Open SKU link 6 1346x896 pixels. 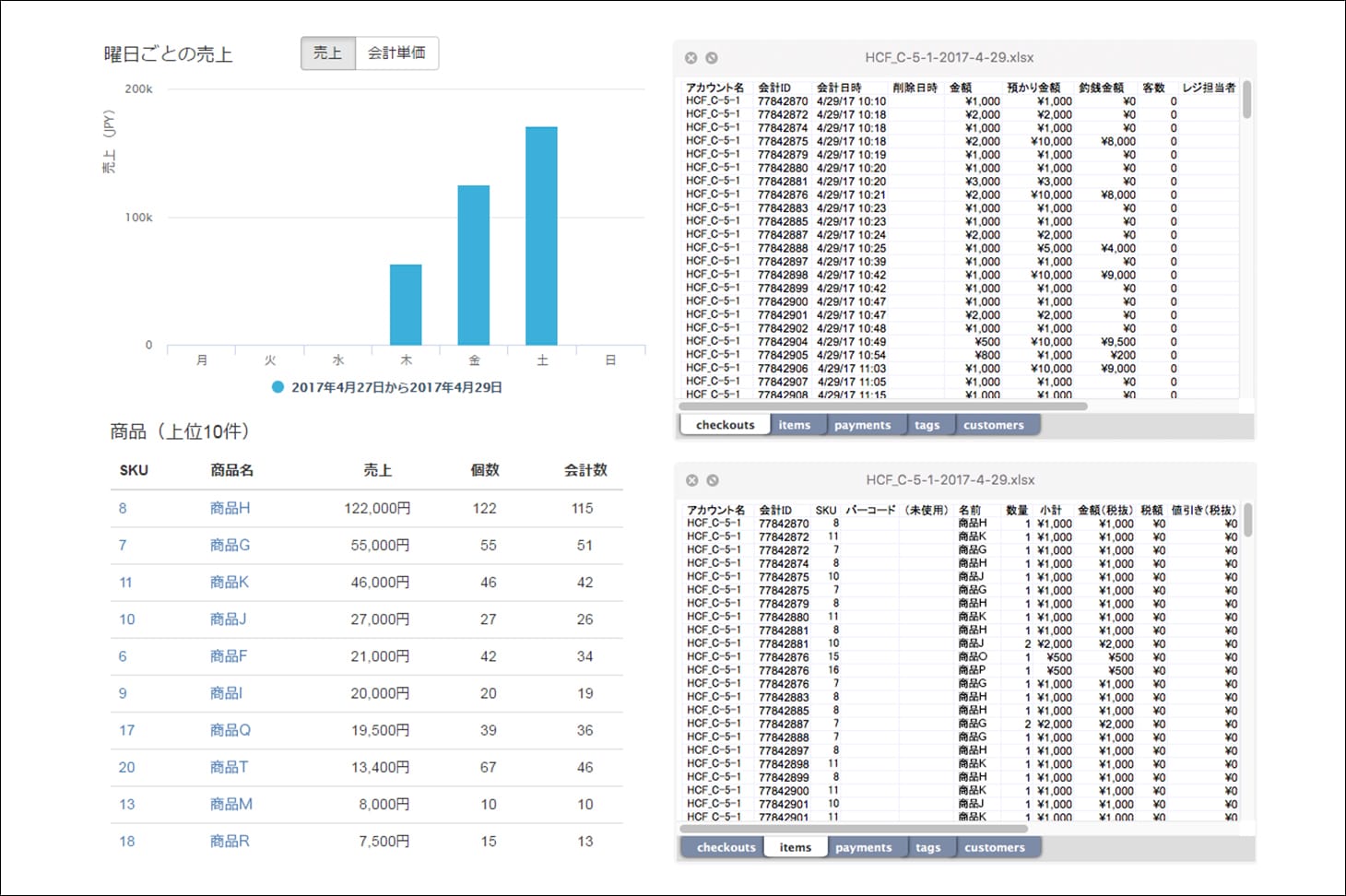pyautogui.click(x=123, y=656)
